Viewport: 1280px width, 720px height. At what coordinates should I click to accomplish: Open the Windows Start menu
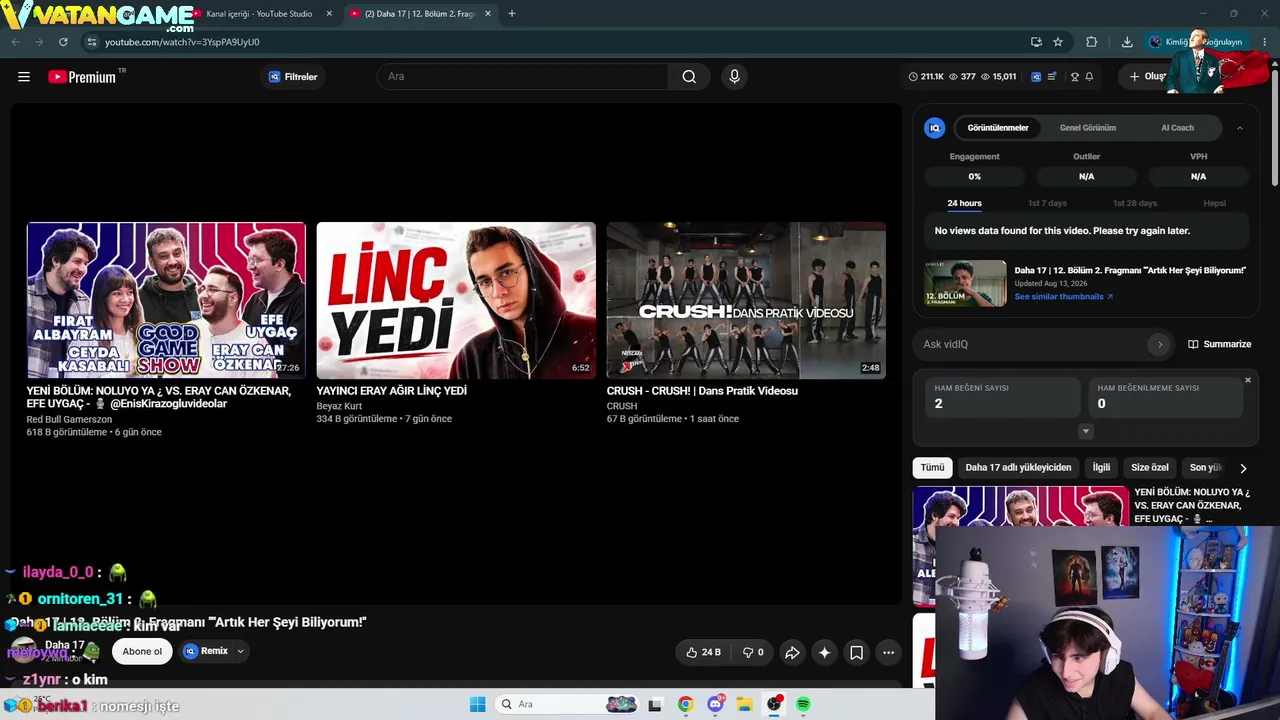pos(478,704)
